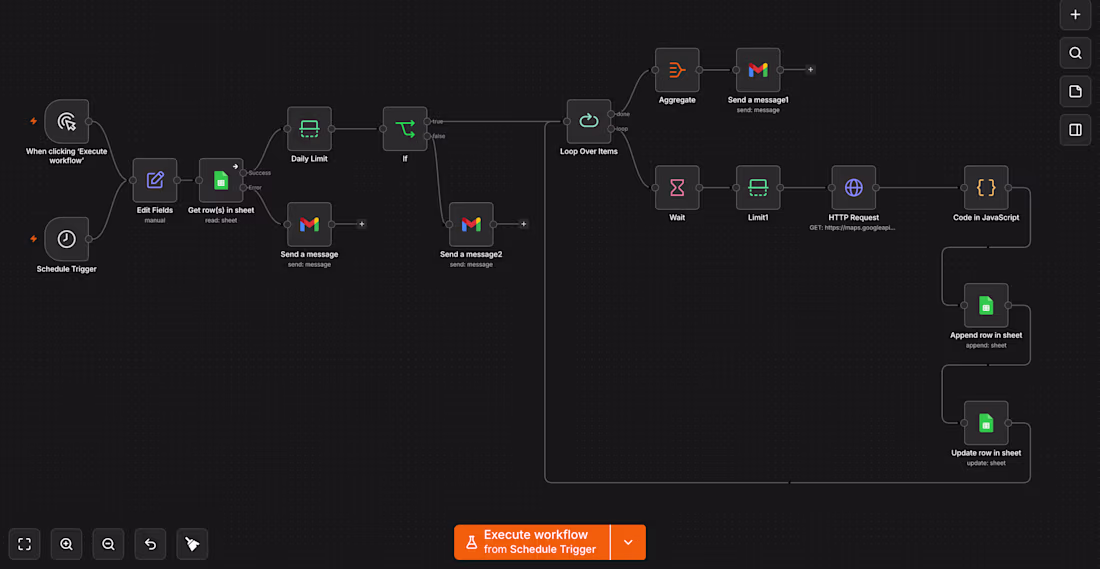Click the 'Append row in sheet' label

tap(986, 335)
